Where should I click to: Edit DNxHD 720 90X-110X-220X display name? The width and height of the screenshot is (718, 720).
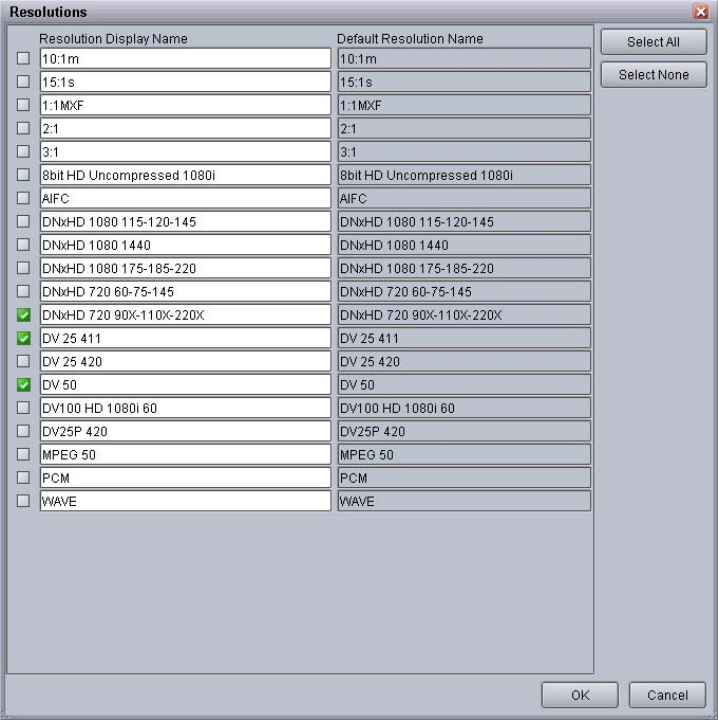coord(185,315)
